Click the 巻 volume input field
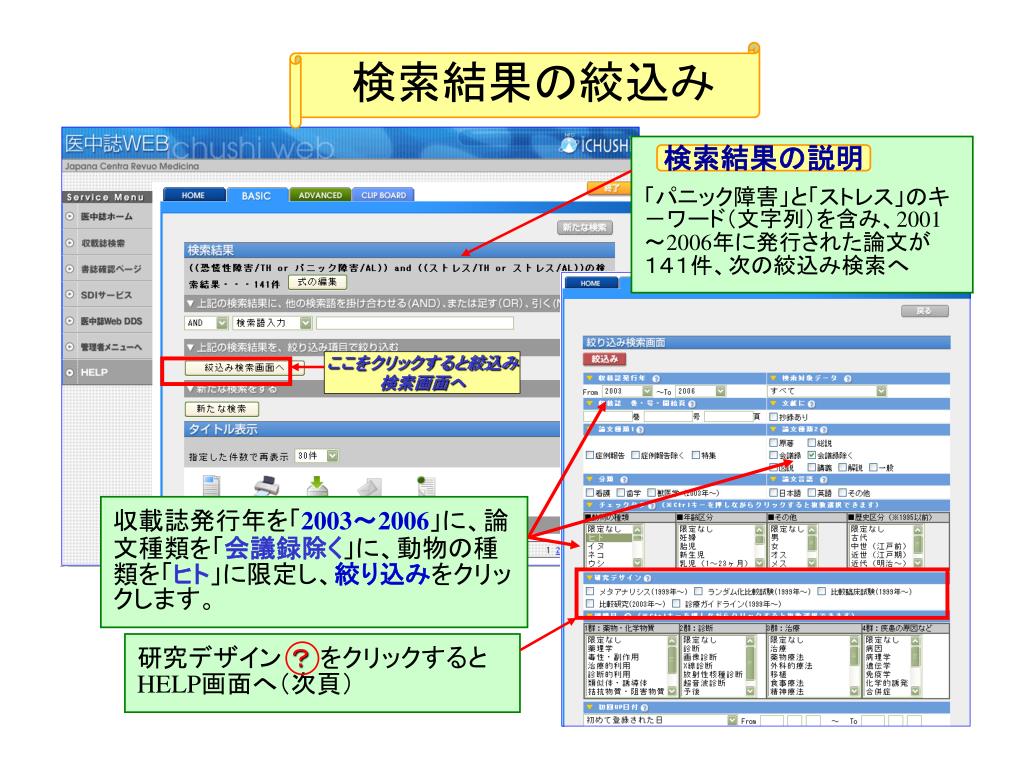This screenshot has width=1024, height=768. tap(607, 417)
